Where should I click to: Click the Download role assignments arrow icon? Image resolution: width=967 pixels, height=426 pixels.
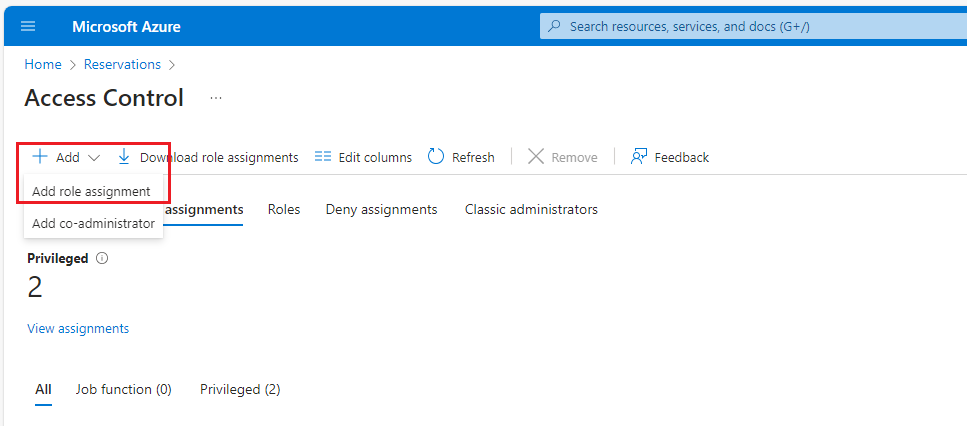124,157
